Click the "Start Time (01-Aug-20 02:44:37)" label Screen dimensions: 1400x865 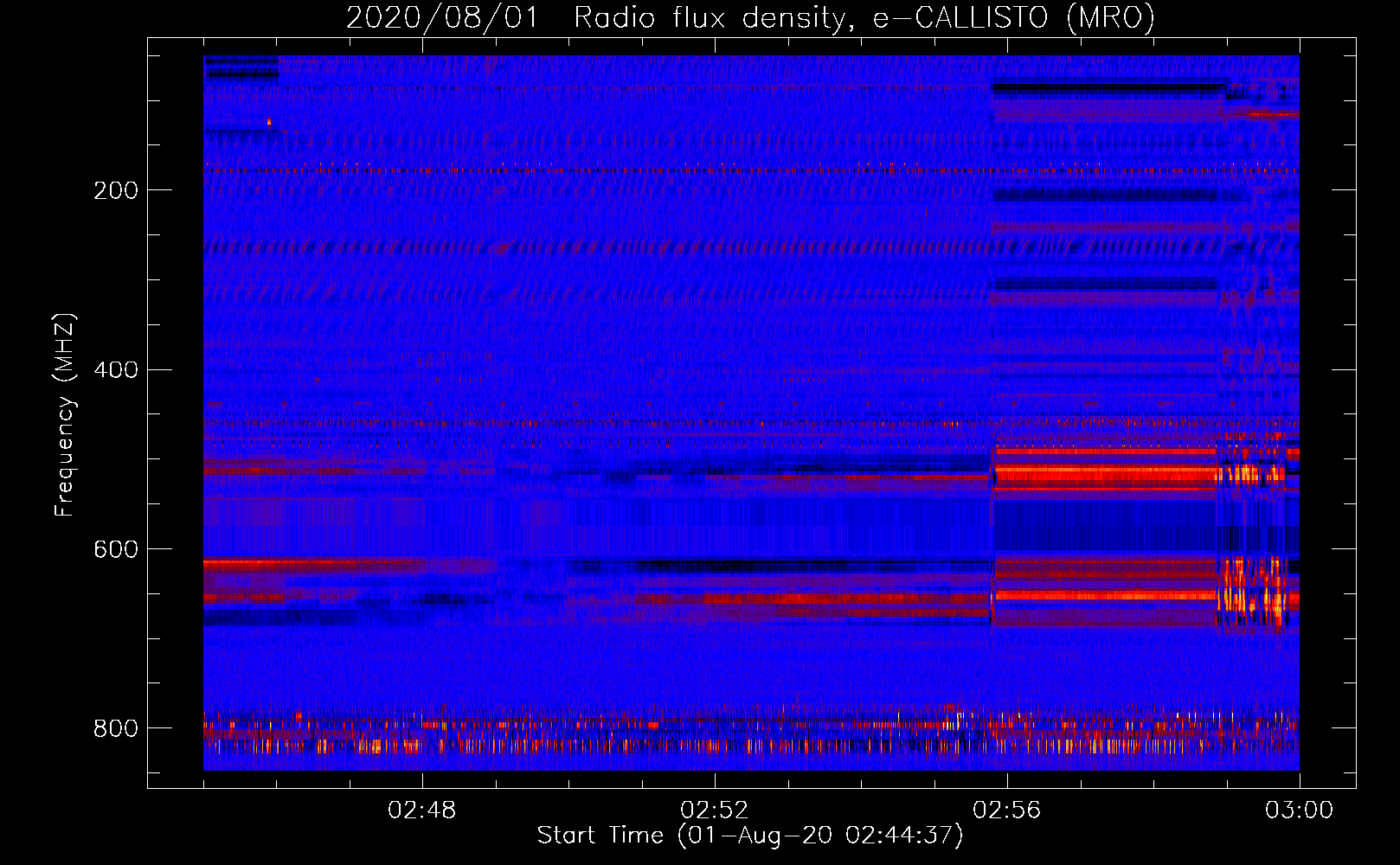tap(750, 836)
